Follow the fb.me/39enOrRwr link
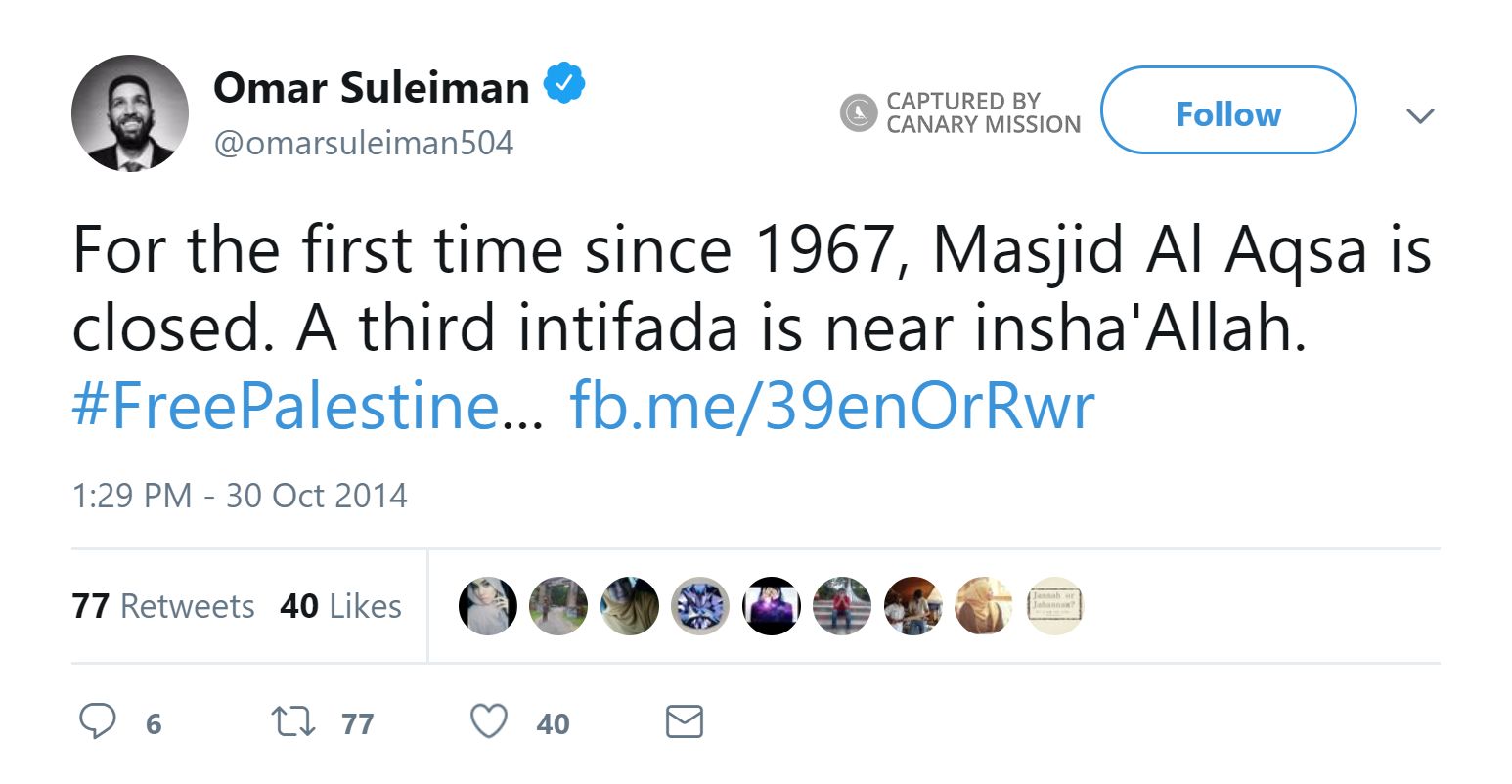The height and width of the screenshot is (784, 1512). 832,404
